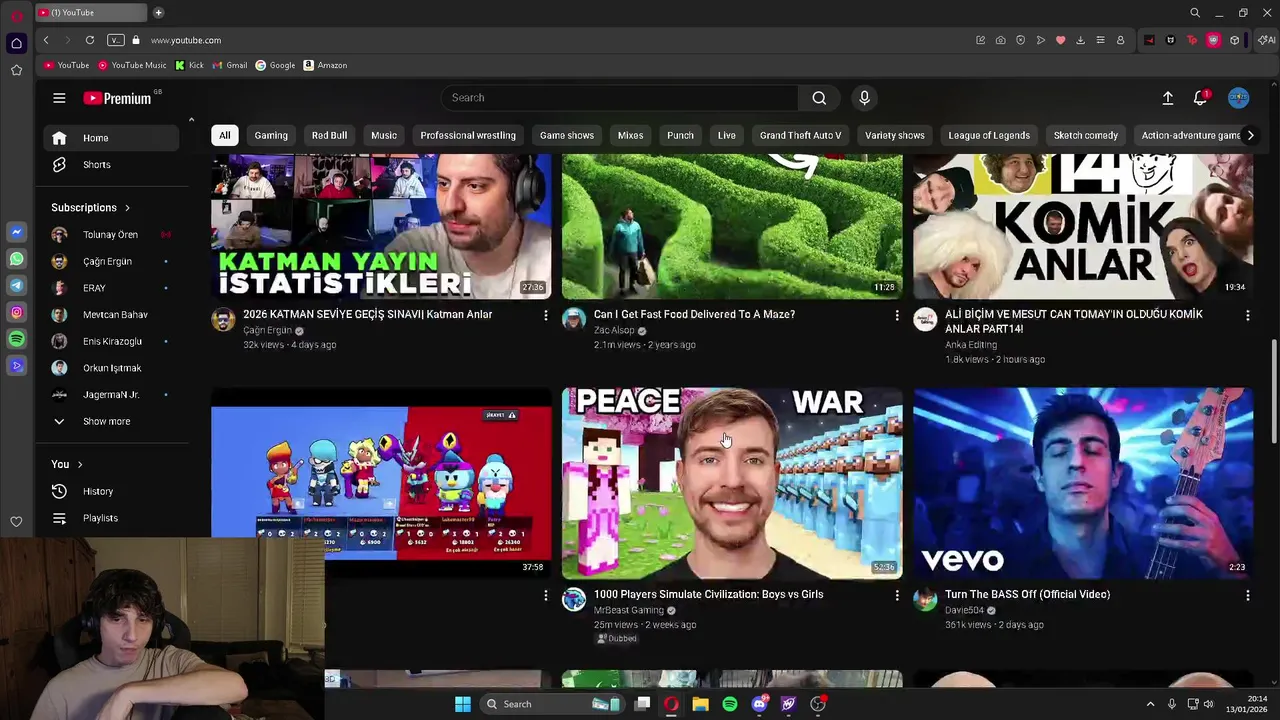Play the hedge maze video thumbnail
Viewport: 1280px width, 720px height.
tap(732, 227)
